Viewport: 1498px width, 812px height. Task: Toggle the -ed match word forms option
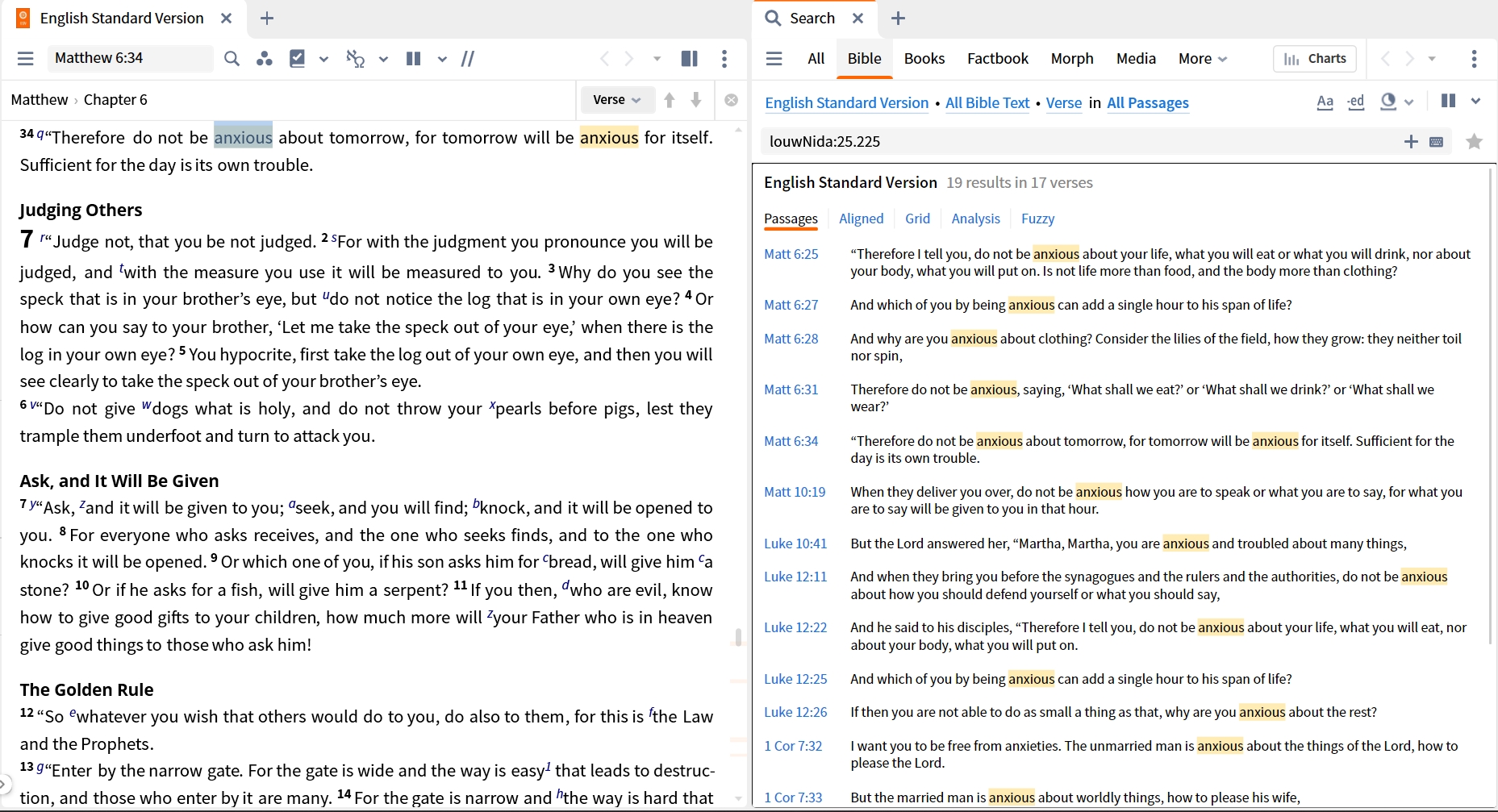click(1356, 102)
